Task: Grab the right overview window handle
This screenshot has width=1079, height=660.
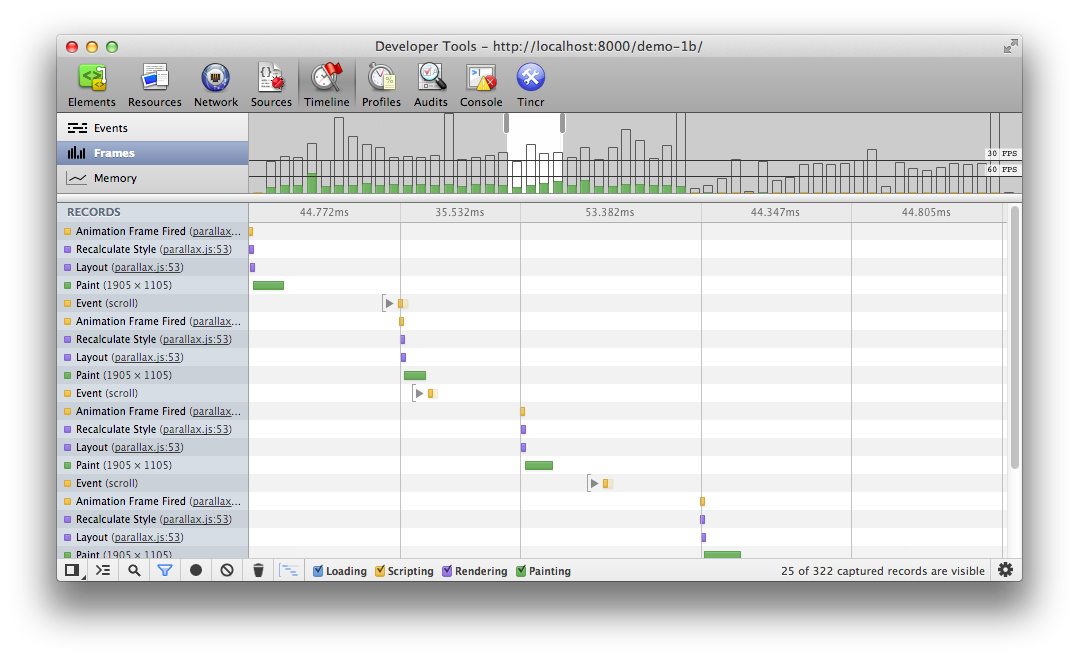Action: tap(562, 123)
